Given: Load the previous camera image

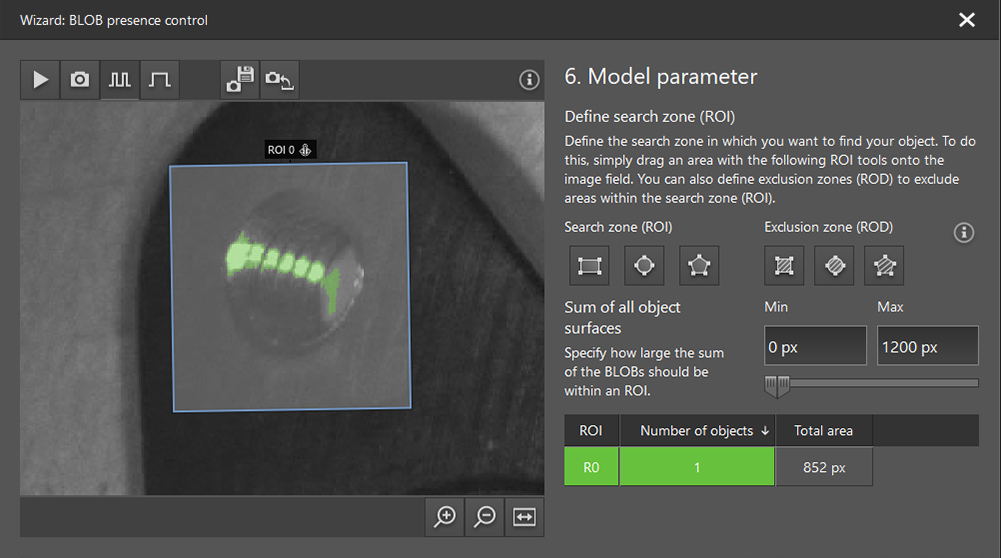Looking at the screenshot, I should 279,80.
